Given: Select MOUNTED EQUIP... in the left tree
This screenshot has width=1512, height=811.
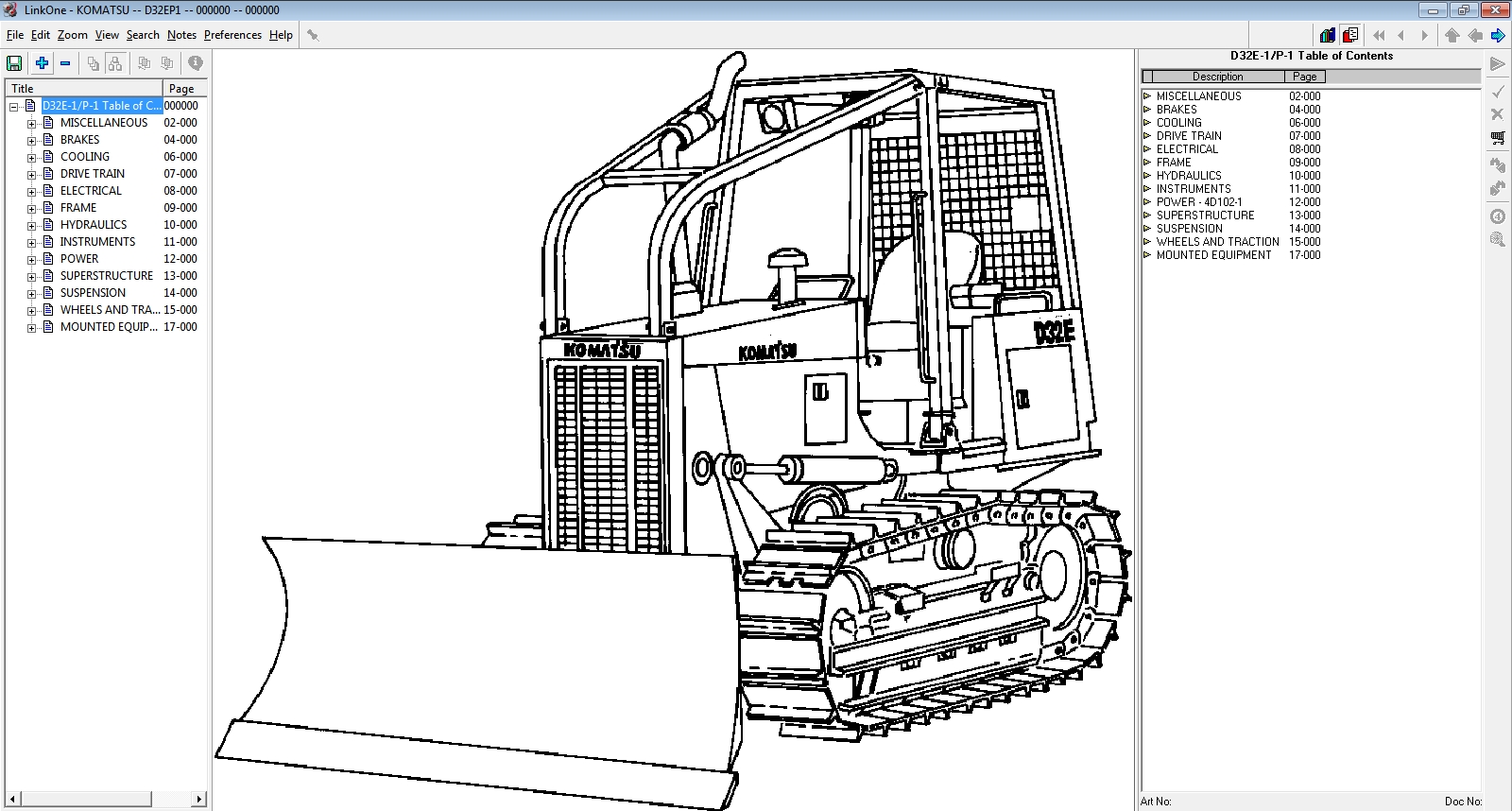Looking at the screenshot, I should coord(109,327).
